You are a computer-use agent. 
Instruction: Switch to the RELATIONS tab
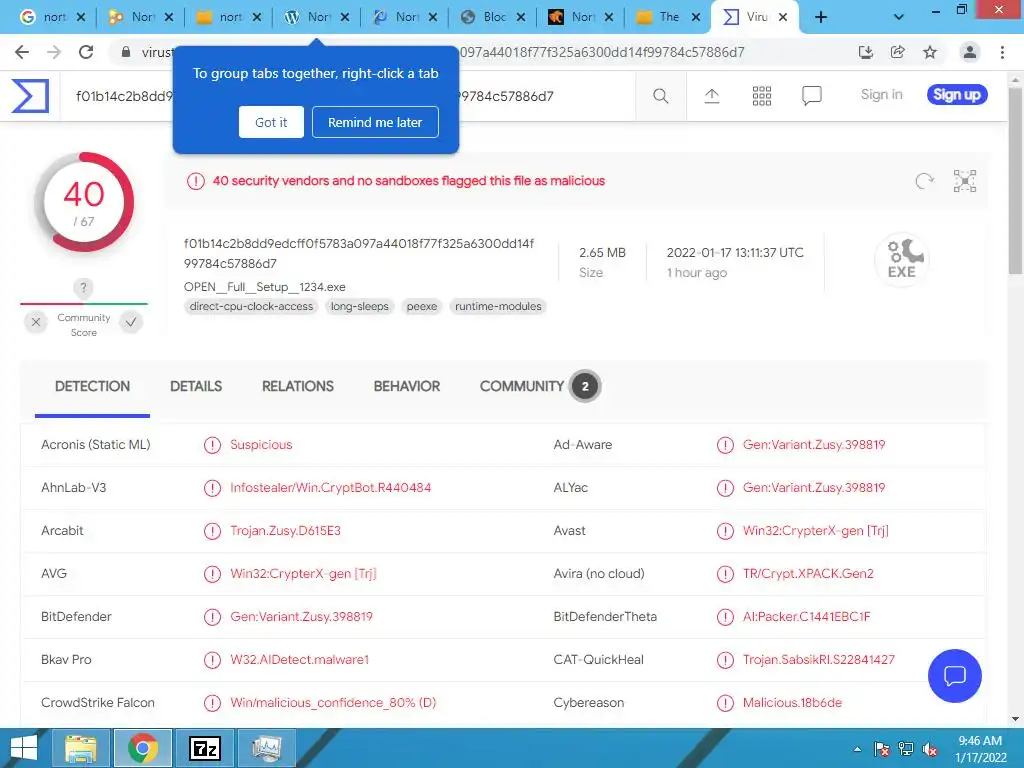coord(298,386)
